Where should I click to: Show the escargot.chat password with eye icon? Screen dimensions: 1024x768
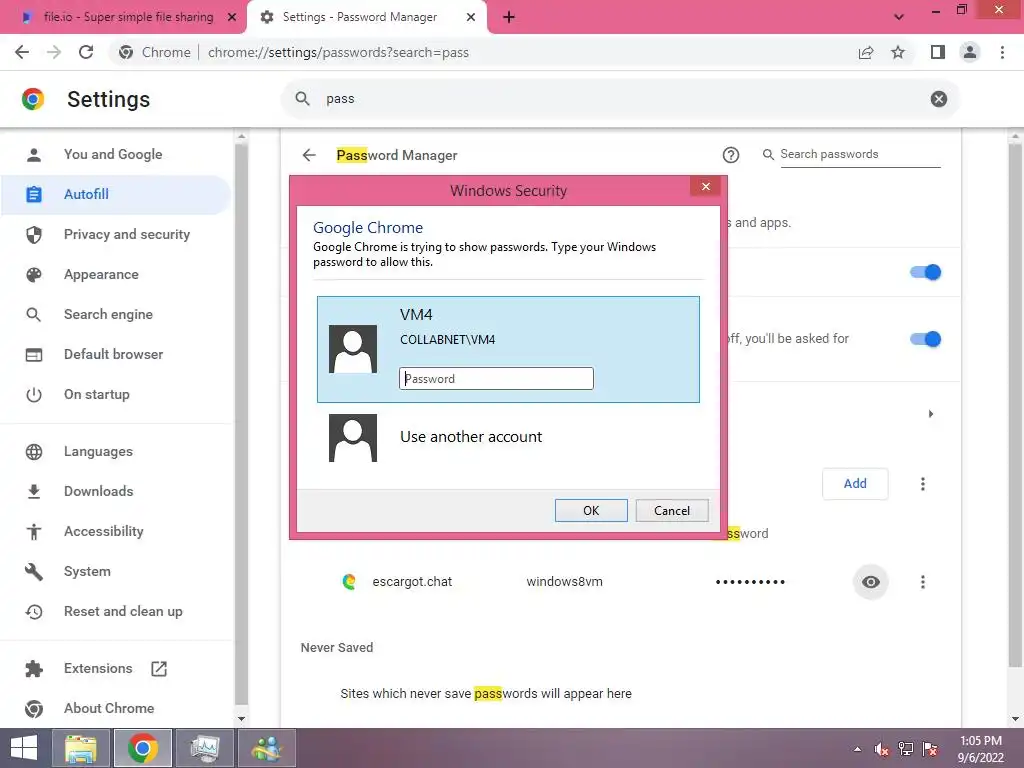point(871,581)
